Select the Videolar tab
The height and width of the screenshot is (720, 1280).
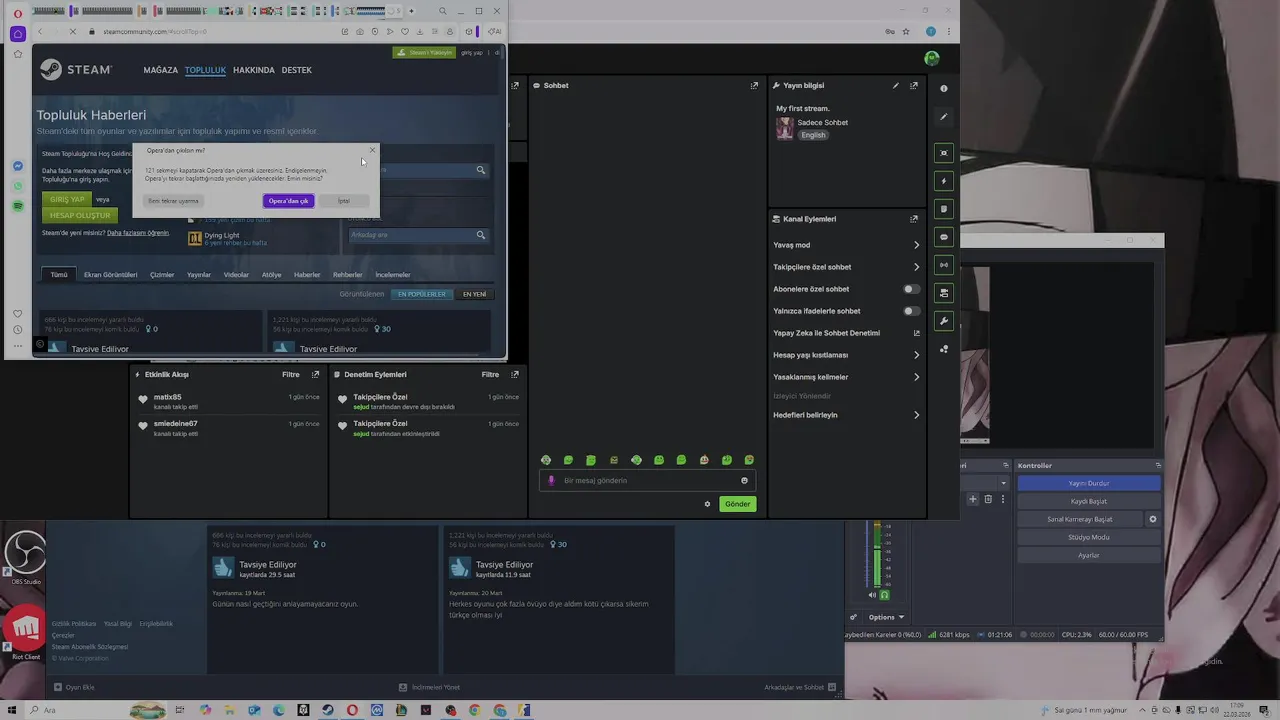coord(236,274)
